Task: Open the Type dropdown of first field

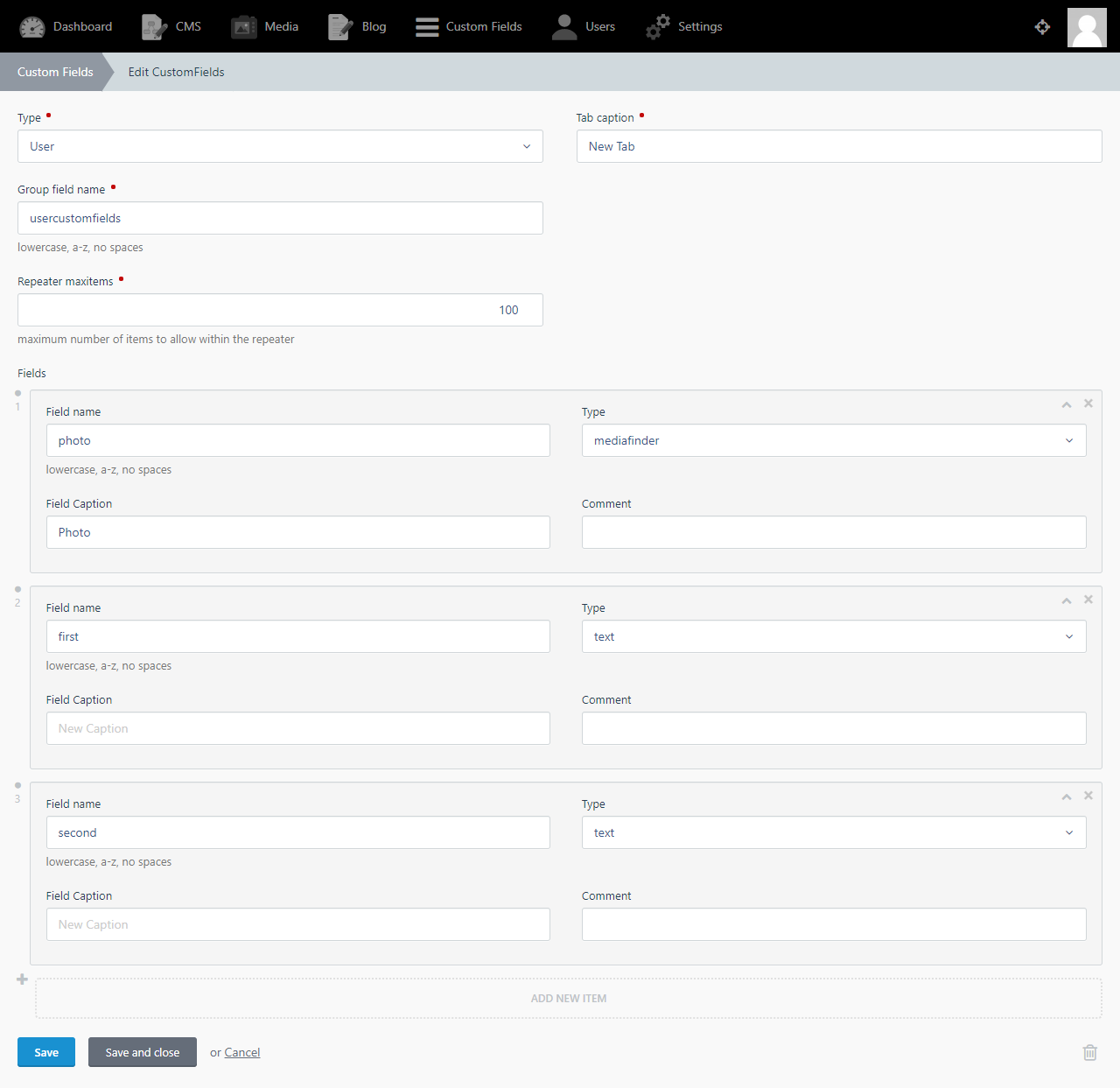Action: (x=834, y=636)
